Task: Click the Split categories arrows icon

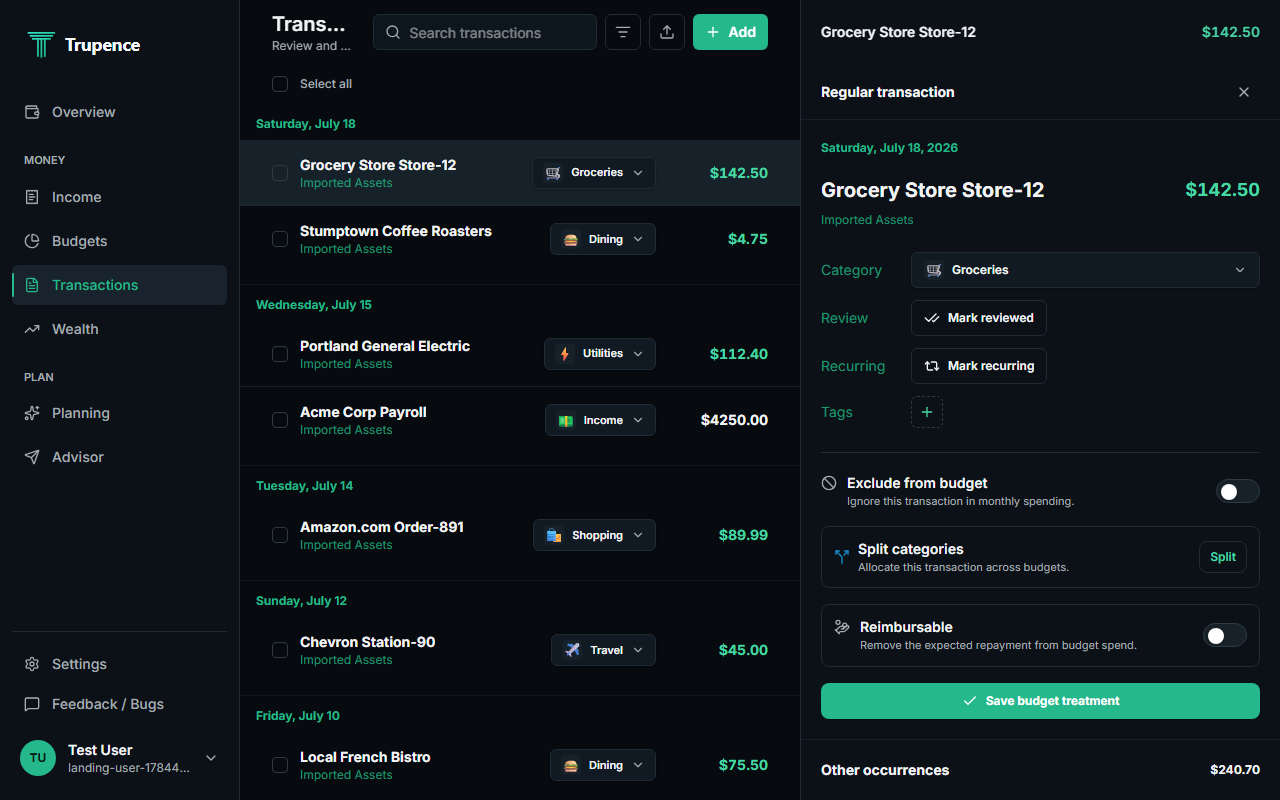Action: [841, 556]
